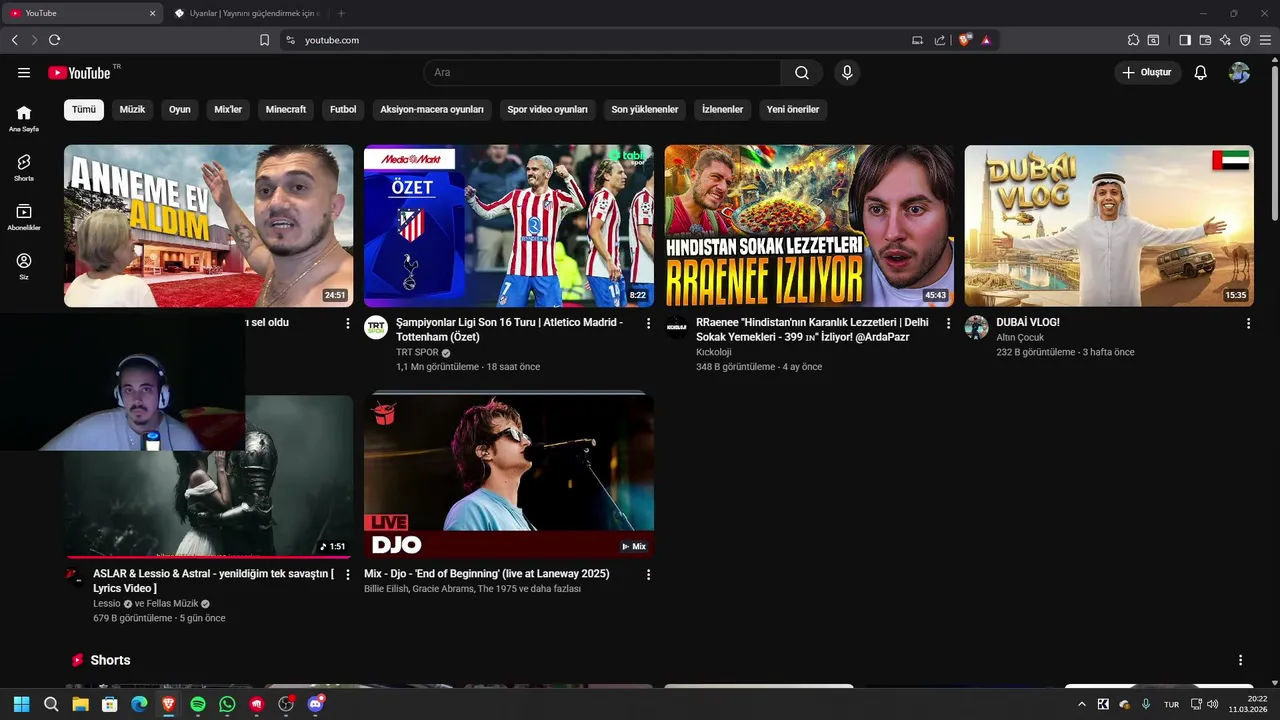The height and width of the screenshot is (720, 1280).
Task: Select the Son yüklenenler chip
Action: click(645, 110)
